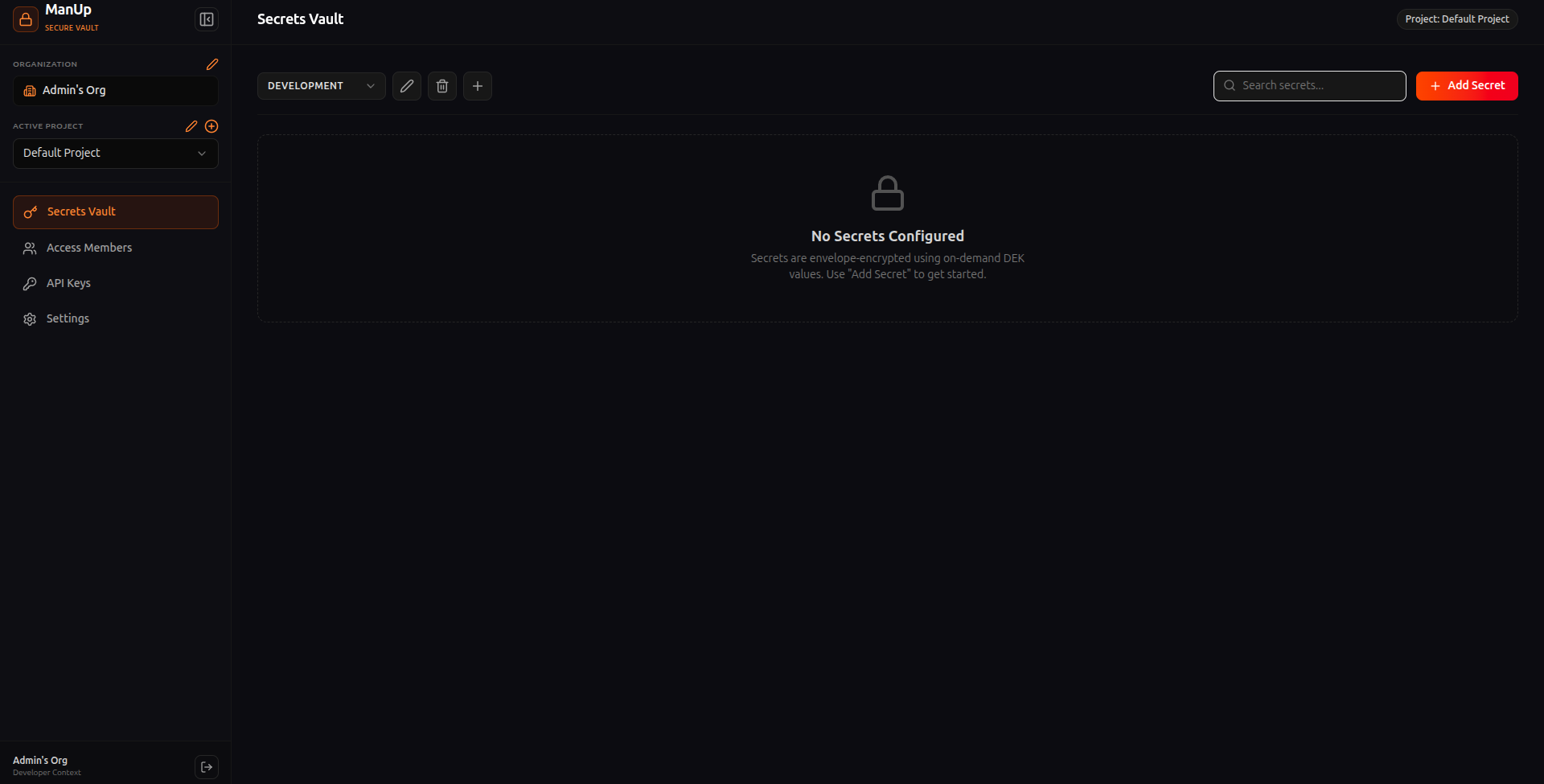Edit the organization with the pencil icon
Viewport: 1544px width, 784px height.
pos(212,64)
